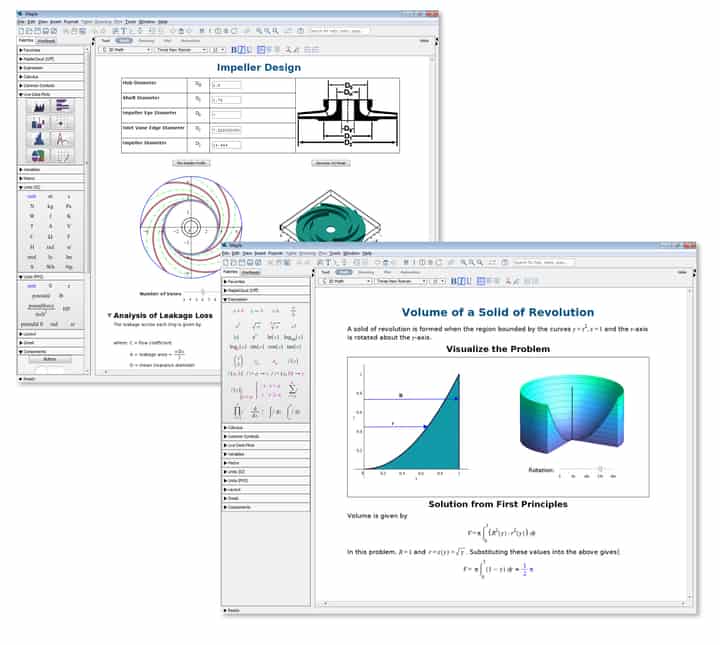Click the Hub Diameter input field

[226, 85]
